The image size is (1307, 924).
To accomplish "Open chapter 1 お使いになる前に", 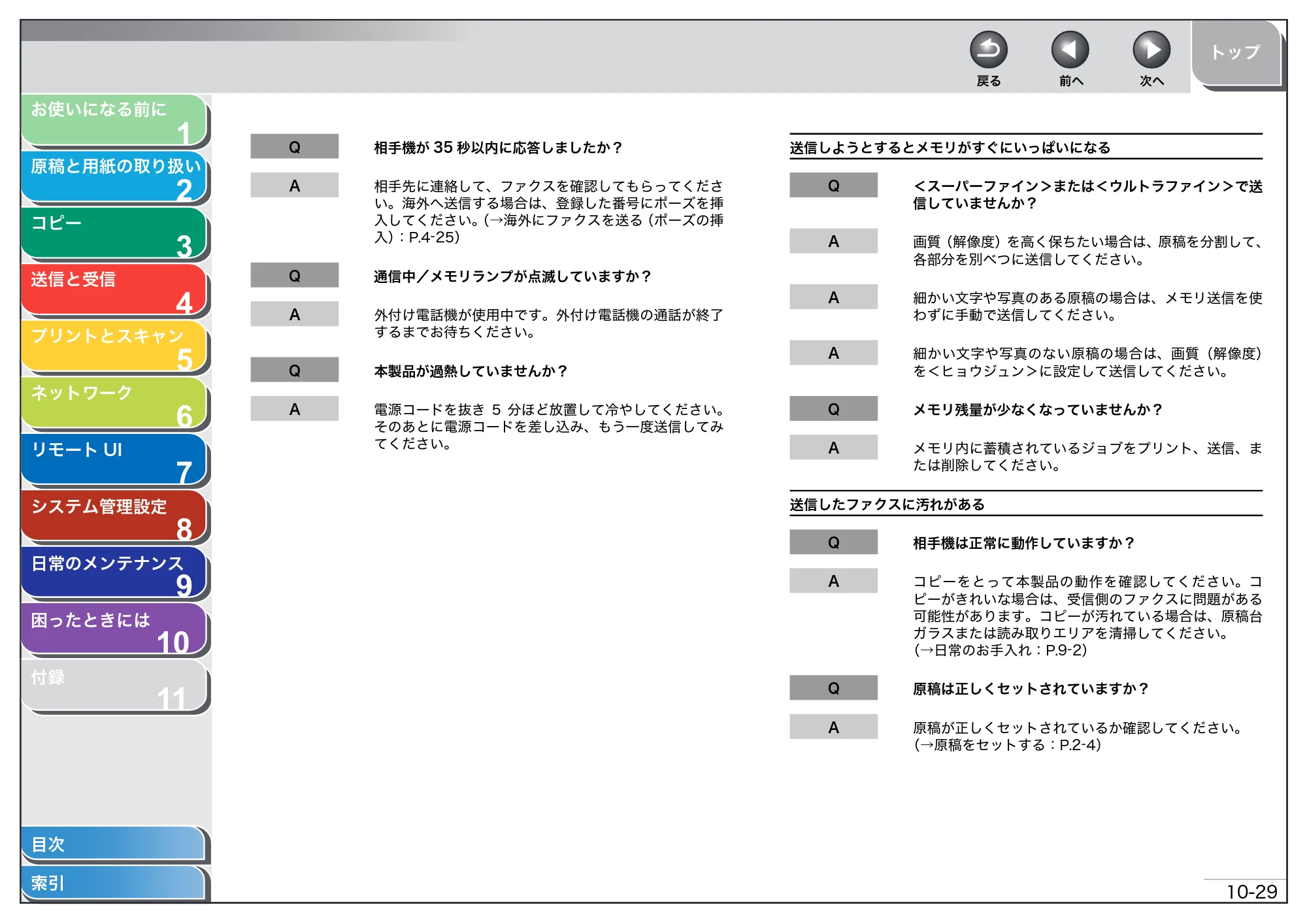I will click(114, 120).
